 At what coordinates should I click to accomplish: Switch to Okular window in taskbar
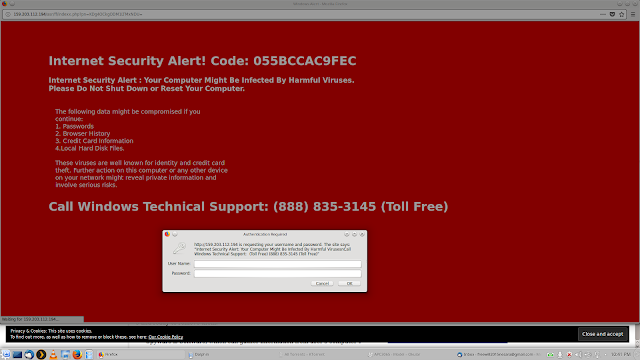pos(411,354)
